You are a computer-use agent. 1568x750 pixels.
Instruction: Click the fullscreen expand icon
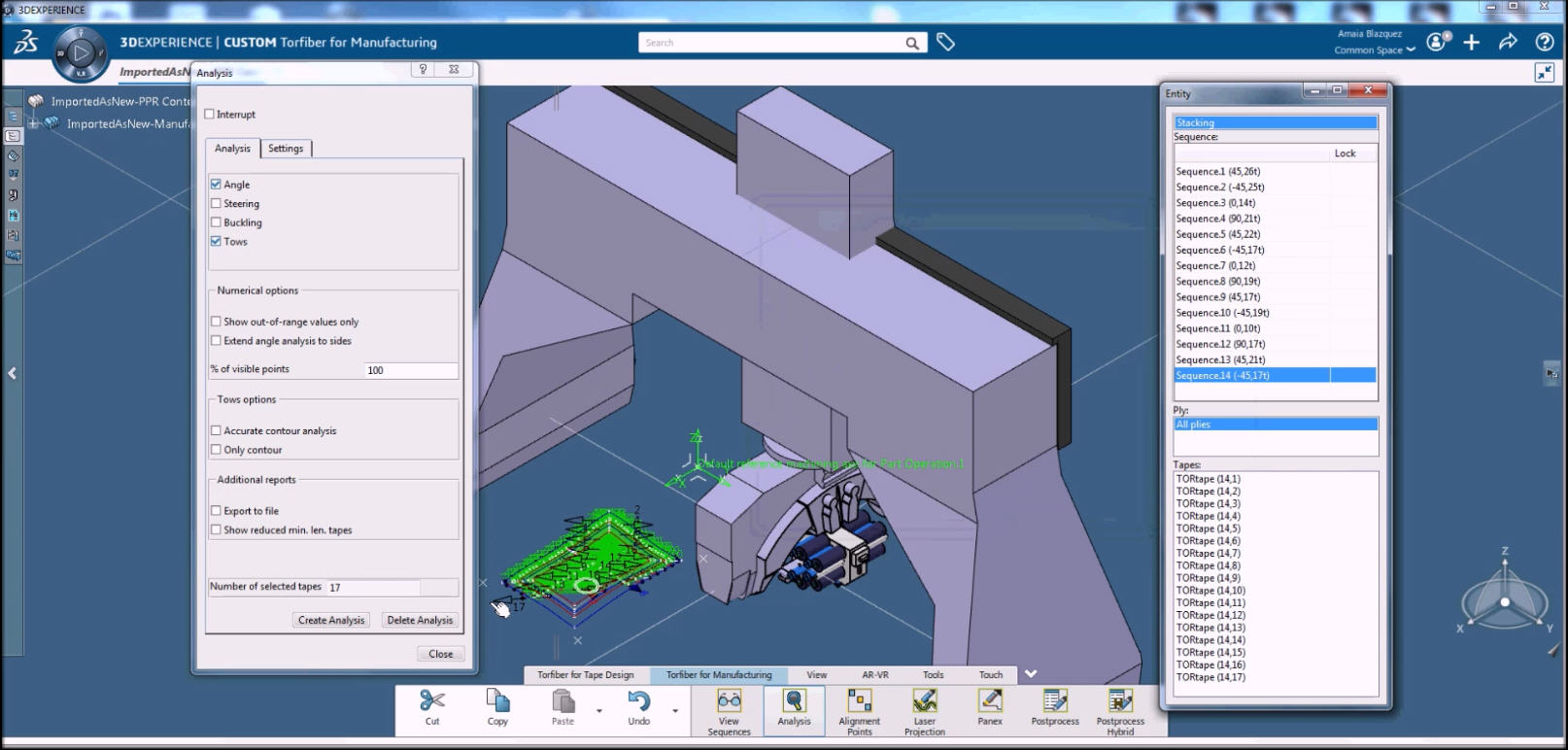1545,73
